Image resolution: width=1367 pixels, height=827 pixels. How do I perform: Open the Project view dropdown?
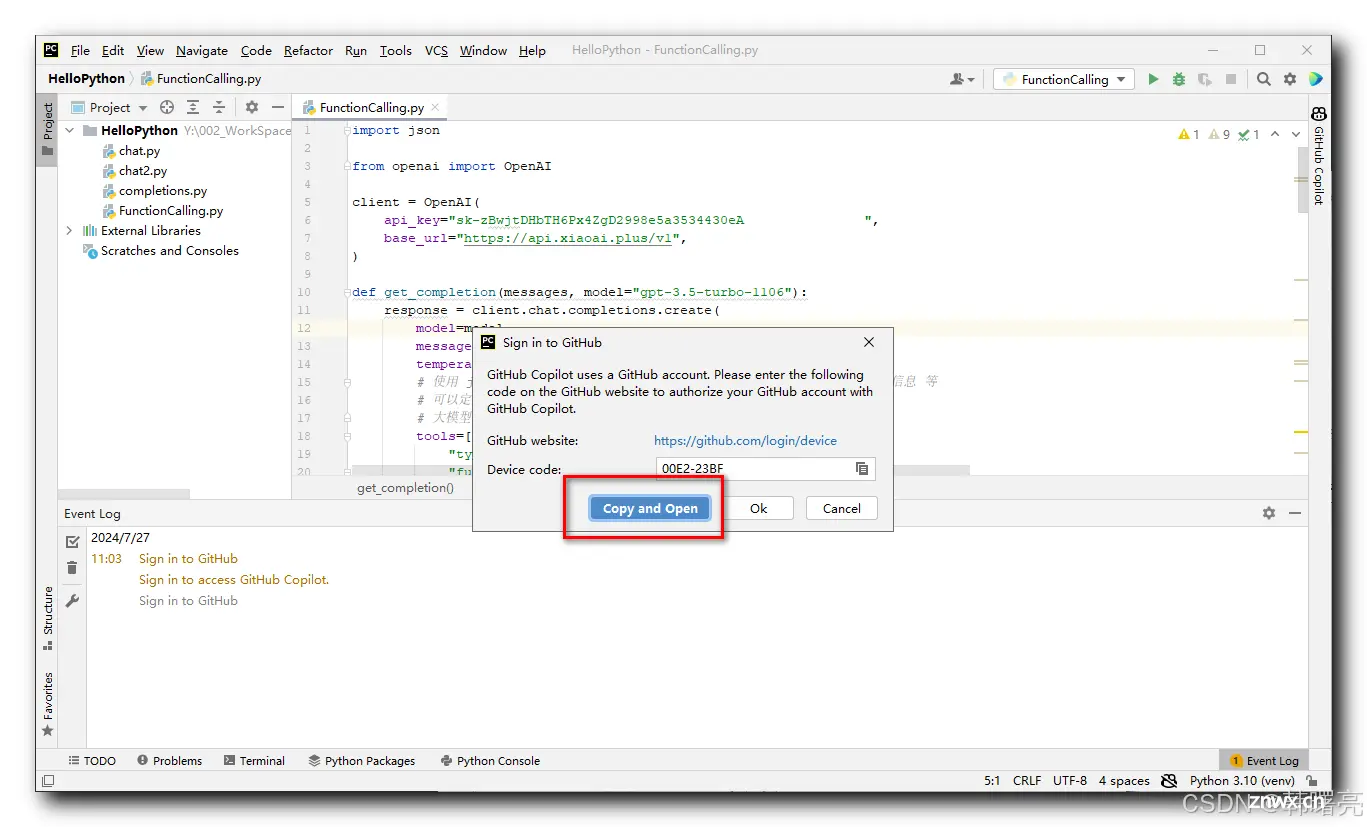pos(109,107)
